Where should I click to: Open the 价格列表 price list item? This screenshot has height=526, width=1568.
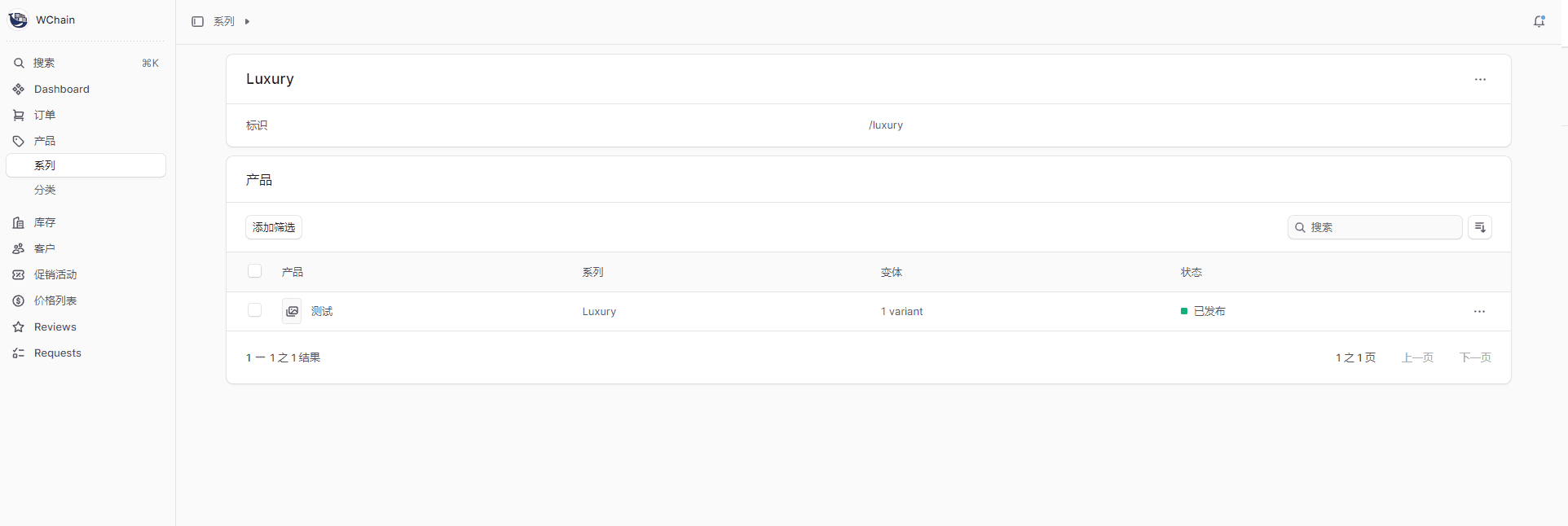55,300
